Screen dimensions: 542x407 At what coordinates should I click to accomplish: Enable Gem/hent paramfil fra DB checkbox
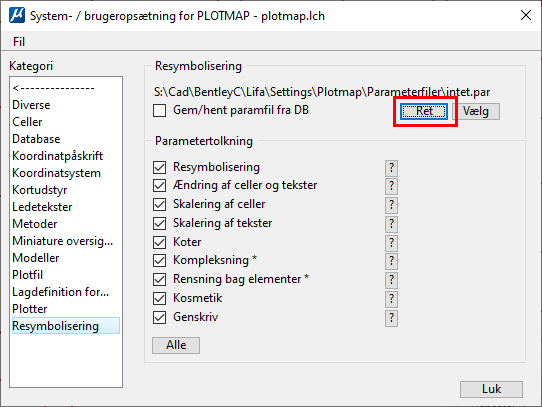pyautogui.click(x=159, y=111)
